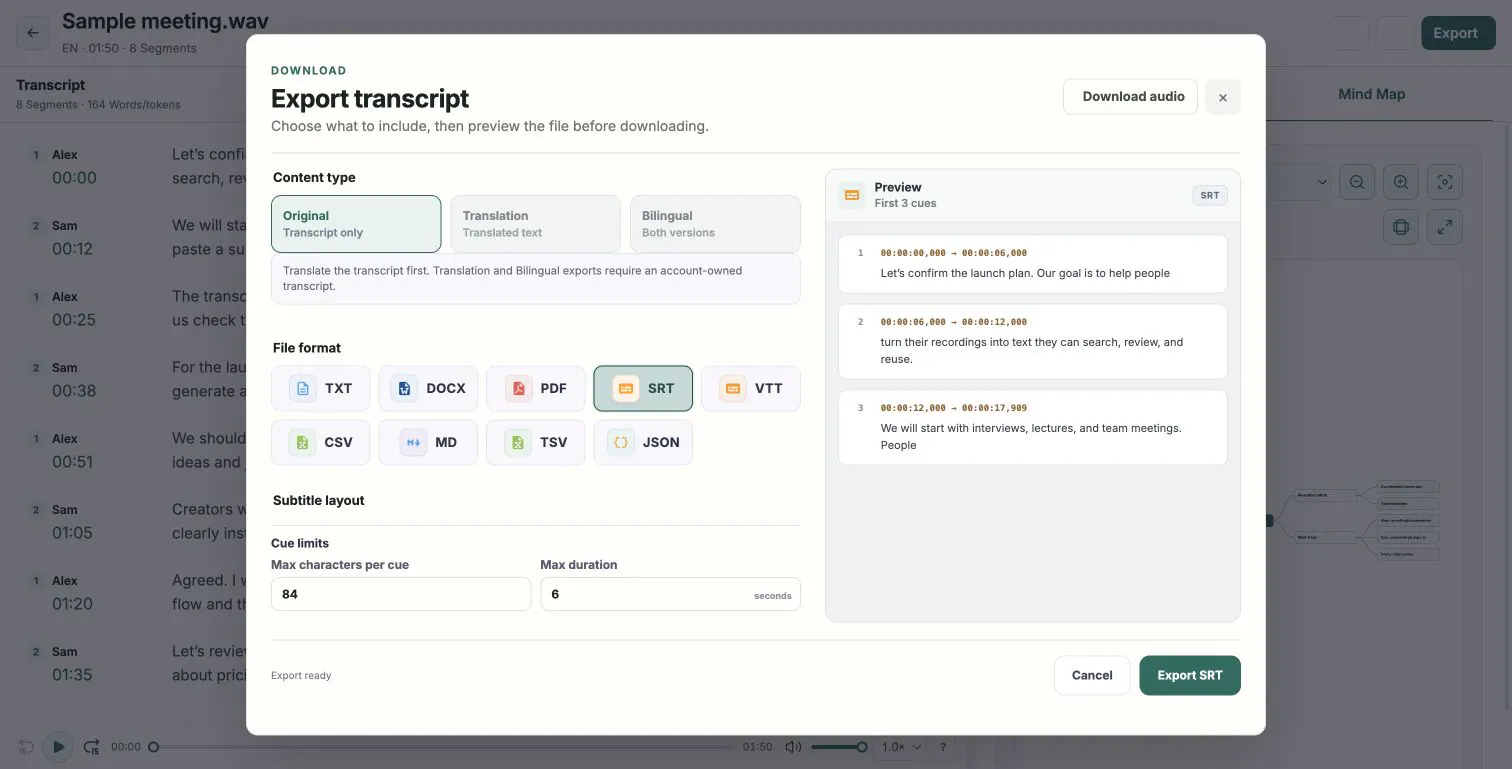Screen dimensions: 1512x769
Task: Pick TSV as file format
Action: (x=536, y=442)
